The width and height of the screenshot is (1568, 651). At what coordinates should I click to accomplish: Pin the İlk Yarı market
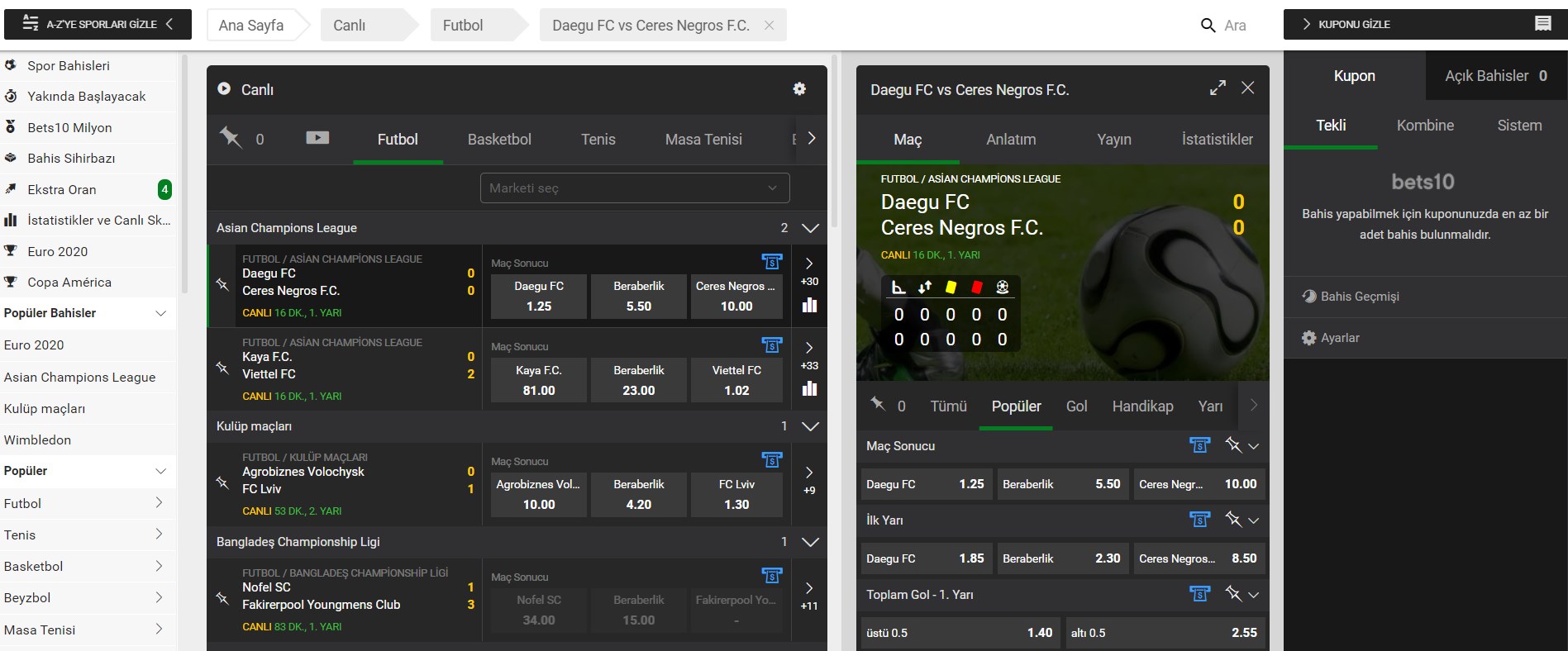tap(1233, 520)
